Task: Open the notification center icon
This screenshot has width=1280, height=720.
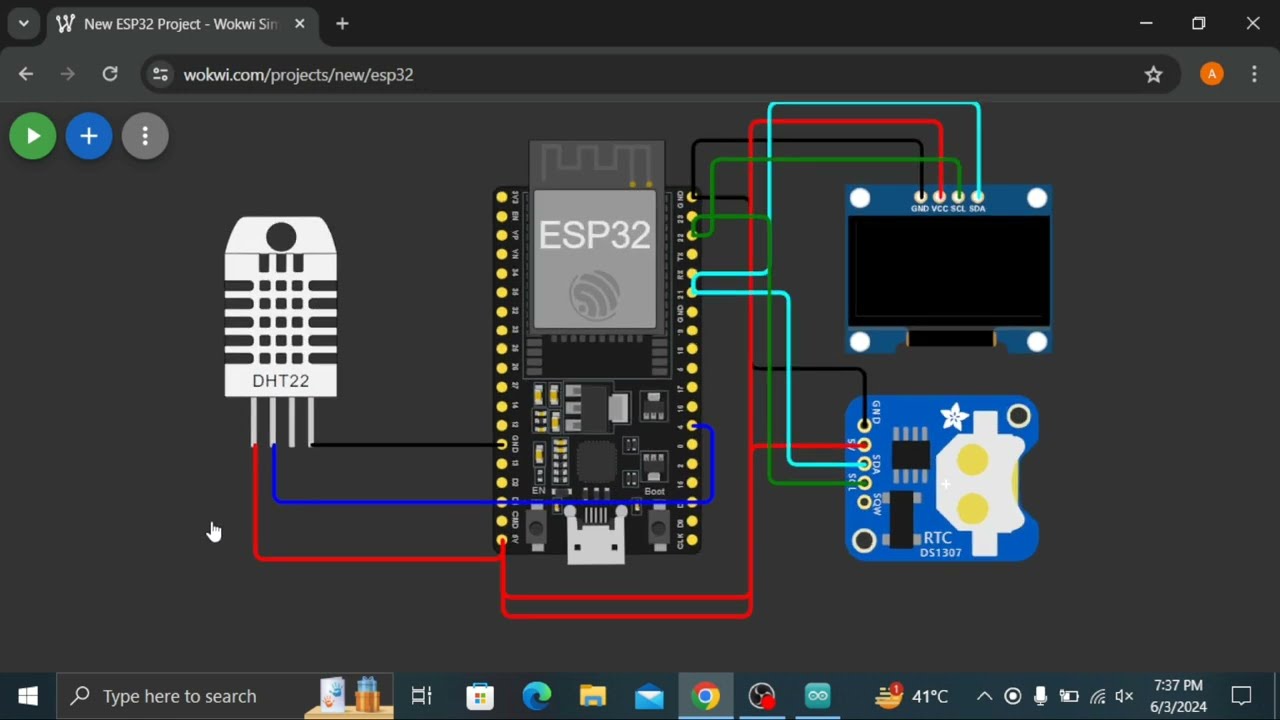Action: (1242, 696)
